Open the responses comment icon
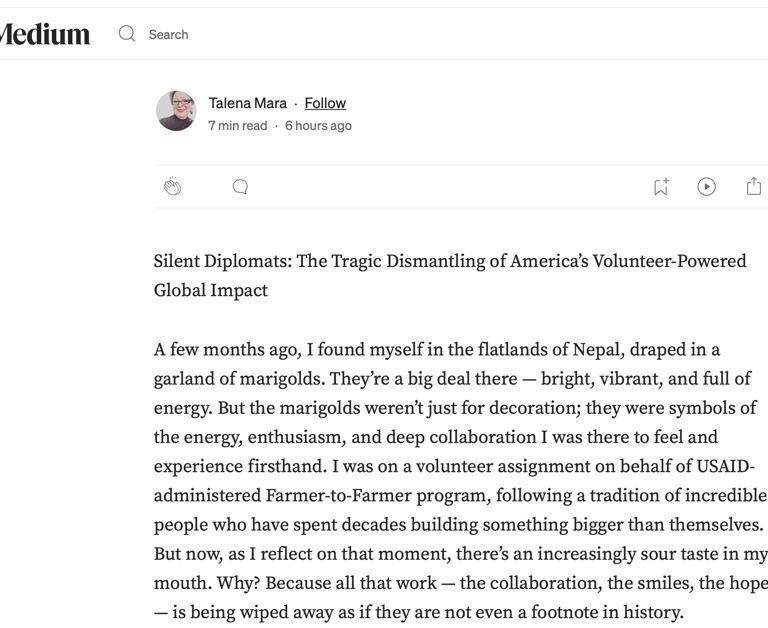Viewport: 768px width, 628px height. [x=240, y=187]
